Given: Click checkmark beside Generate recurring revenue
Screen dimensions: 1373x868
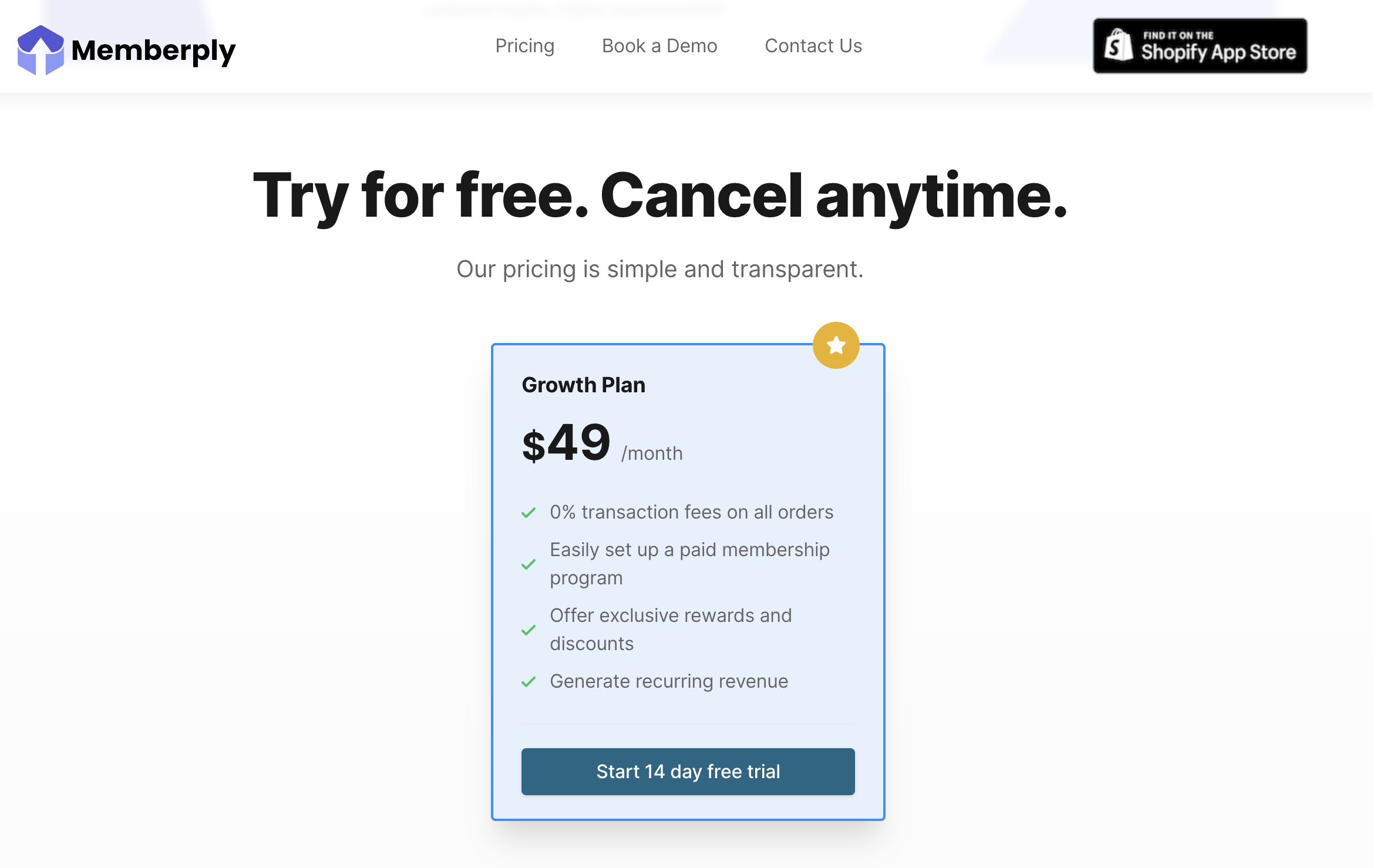Looking at the screenshot, I should click(x=529, y=682).
